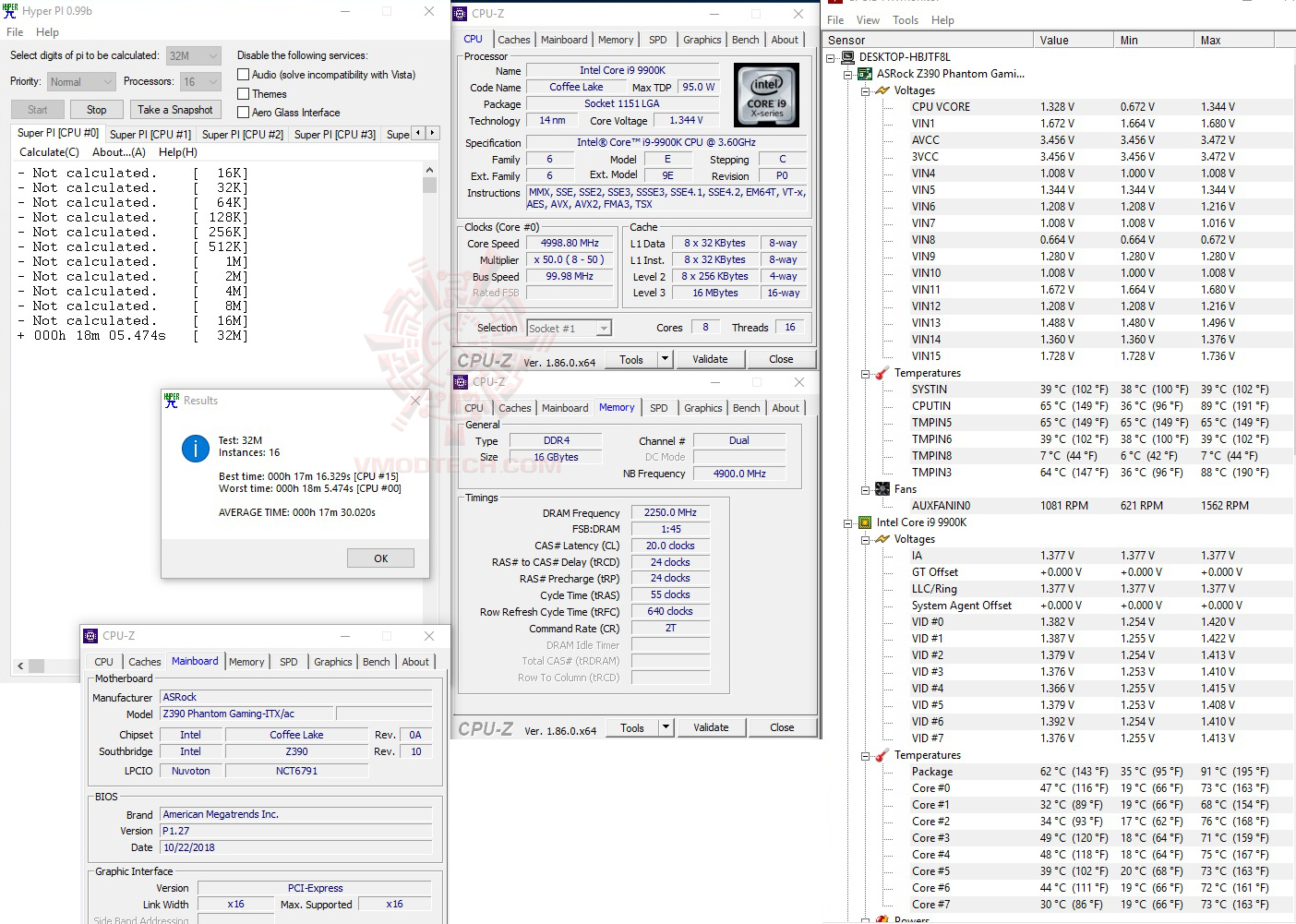1296x924 pixels.
Task: Collapse the Fans tree node in HWMonitor
Action: coord(866,489)
